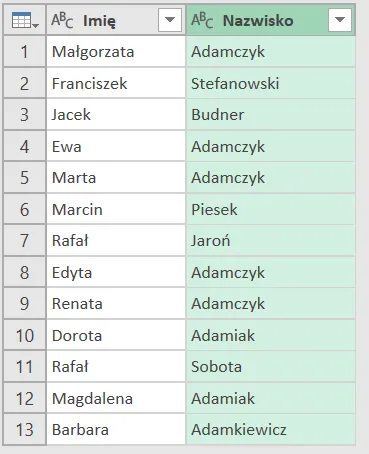Click the cell containing Magdalena
This screenshot has height=454, width=369.
116,398
